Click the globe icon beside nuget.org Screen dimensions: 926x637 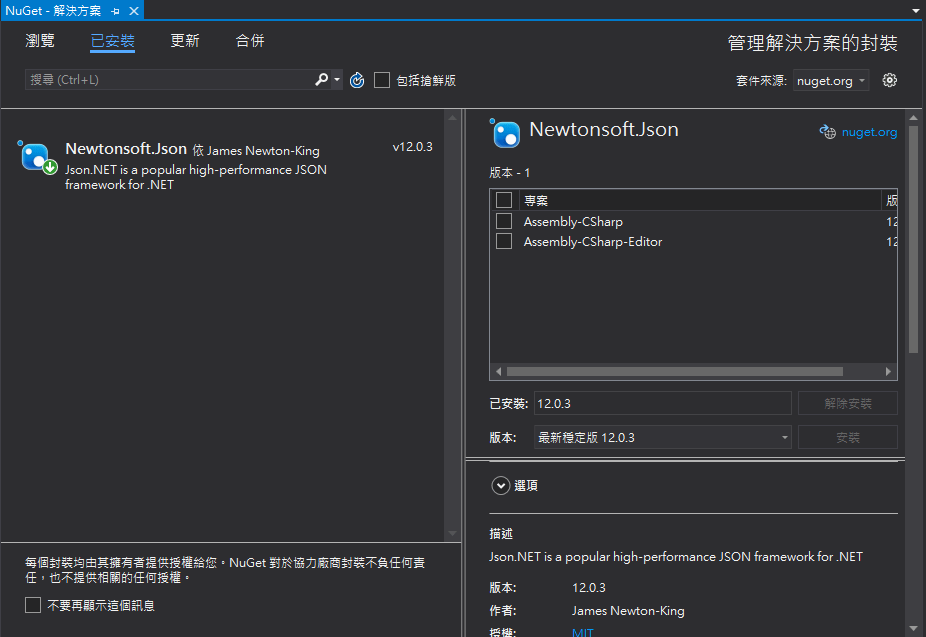coord(827,132)
